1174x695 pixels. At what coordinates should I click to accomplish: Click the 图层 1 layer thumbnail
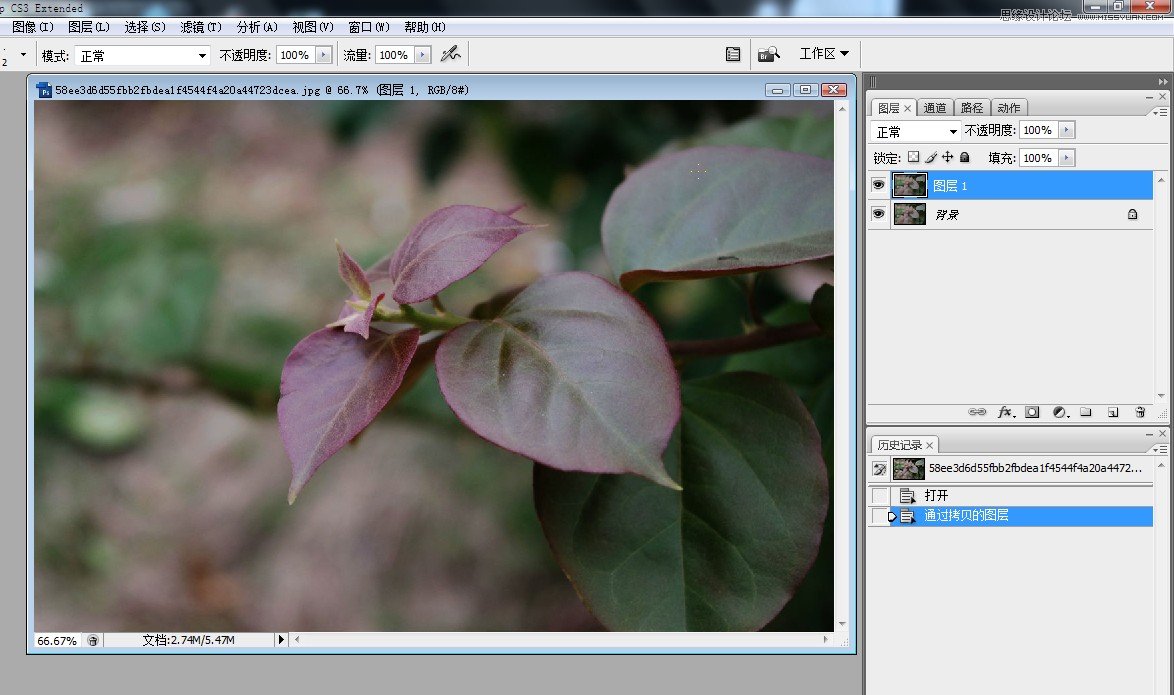tap(910, 185)
